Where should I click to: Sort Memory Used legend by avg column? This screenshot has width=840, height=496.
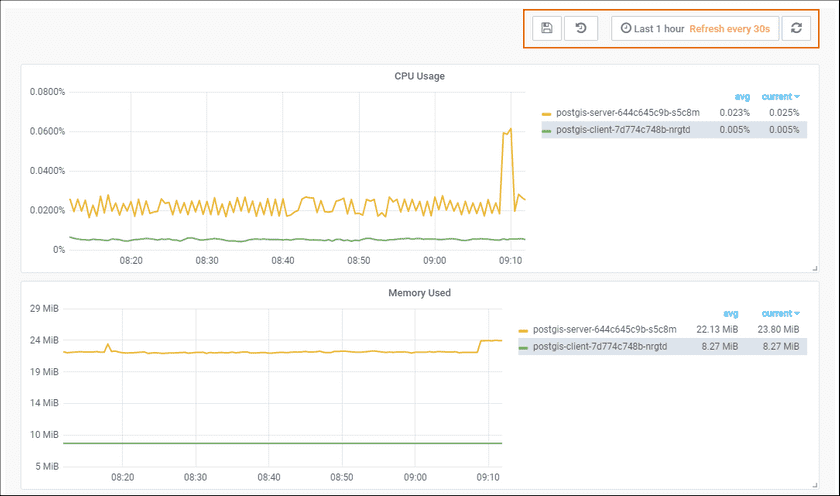click(730, 314)
